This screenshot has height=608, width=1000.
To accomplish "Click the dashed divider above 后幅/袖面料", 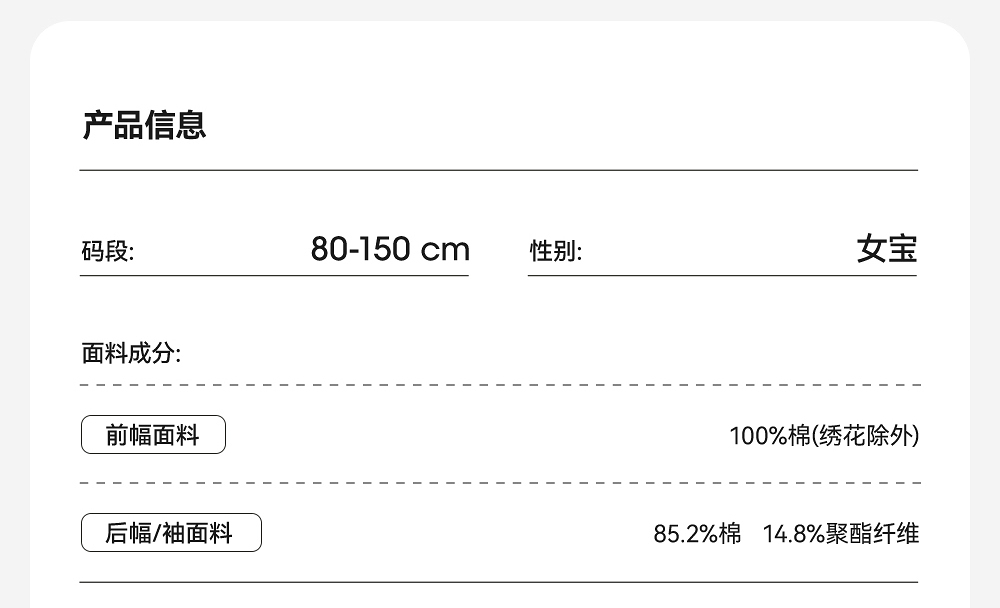I will [499, 483].
